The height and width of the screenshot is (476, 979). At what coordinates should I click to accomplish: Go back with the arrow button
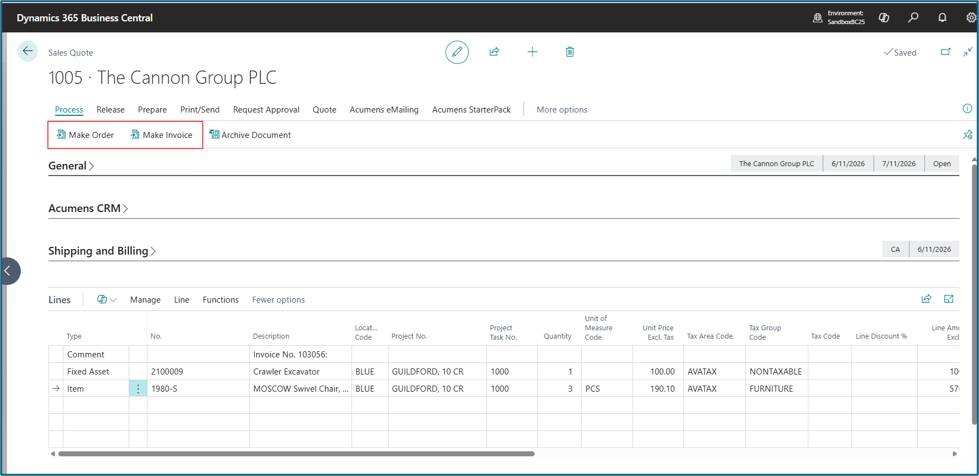[x=27, y=51]
